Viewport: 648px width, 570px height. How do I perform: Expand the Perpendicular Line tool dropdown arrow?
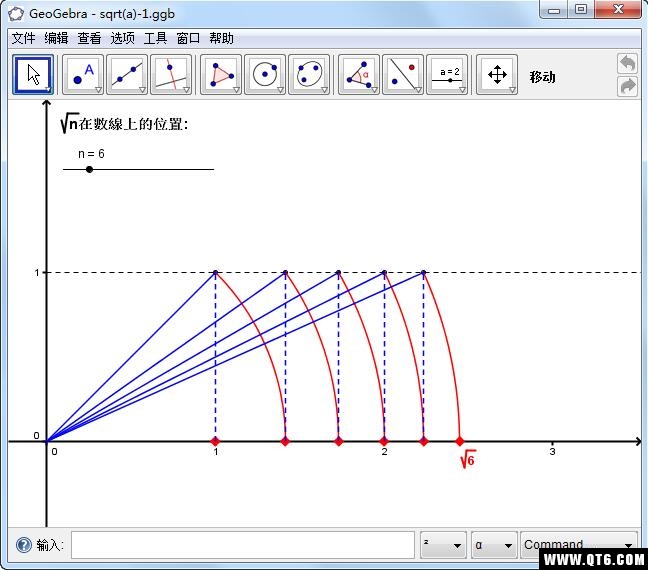(x=186, y=90)
